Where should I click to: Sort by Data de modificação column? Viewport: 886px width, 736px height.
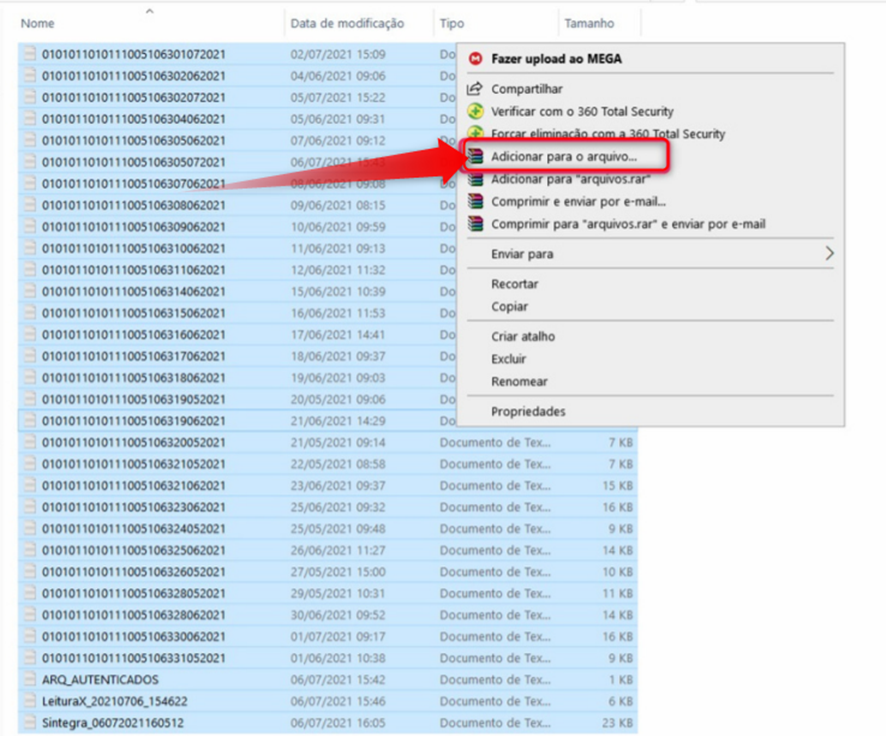[347, 24]
